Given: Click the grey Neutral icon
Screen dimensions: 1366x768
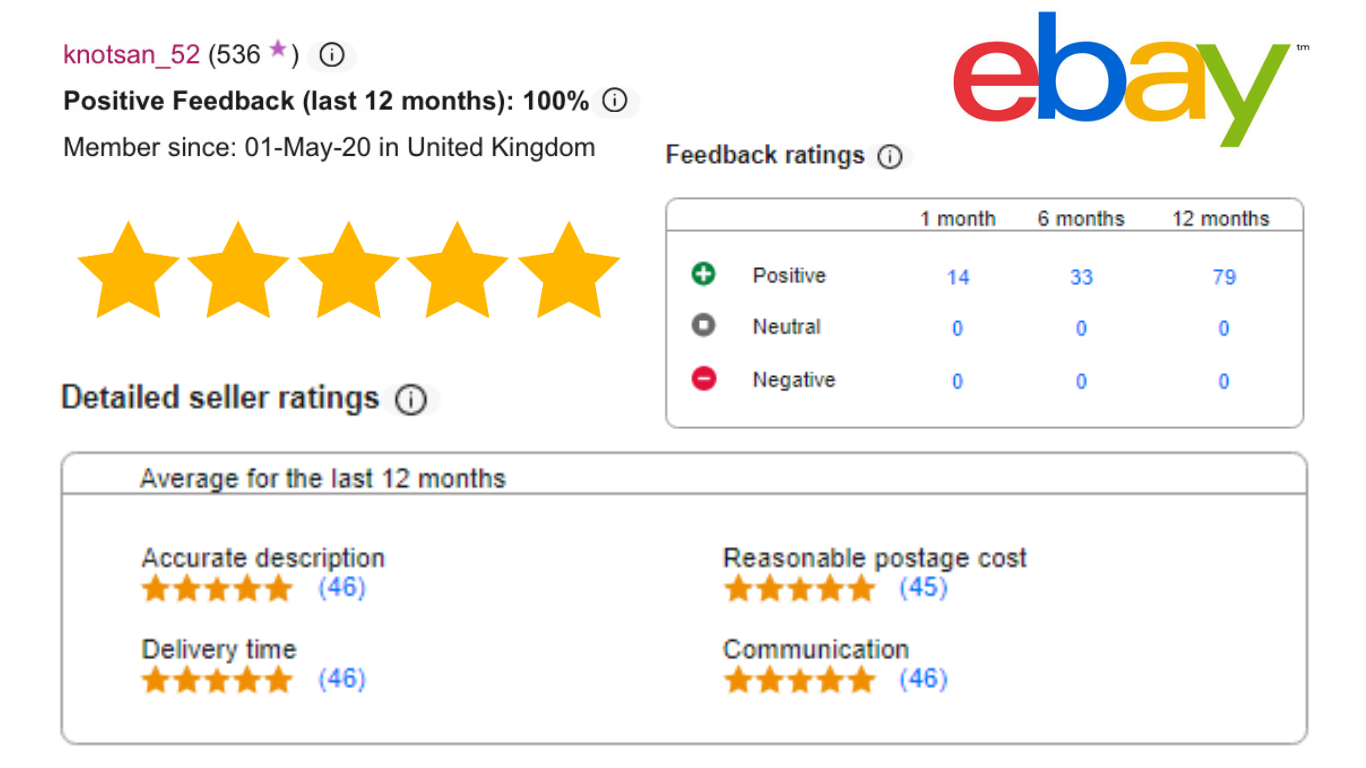Looking at the screenshot, I should [x=704, y=326].
